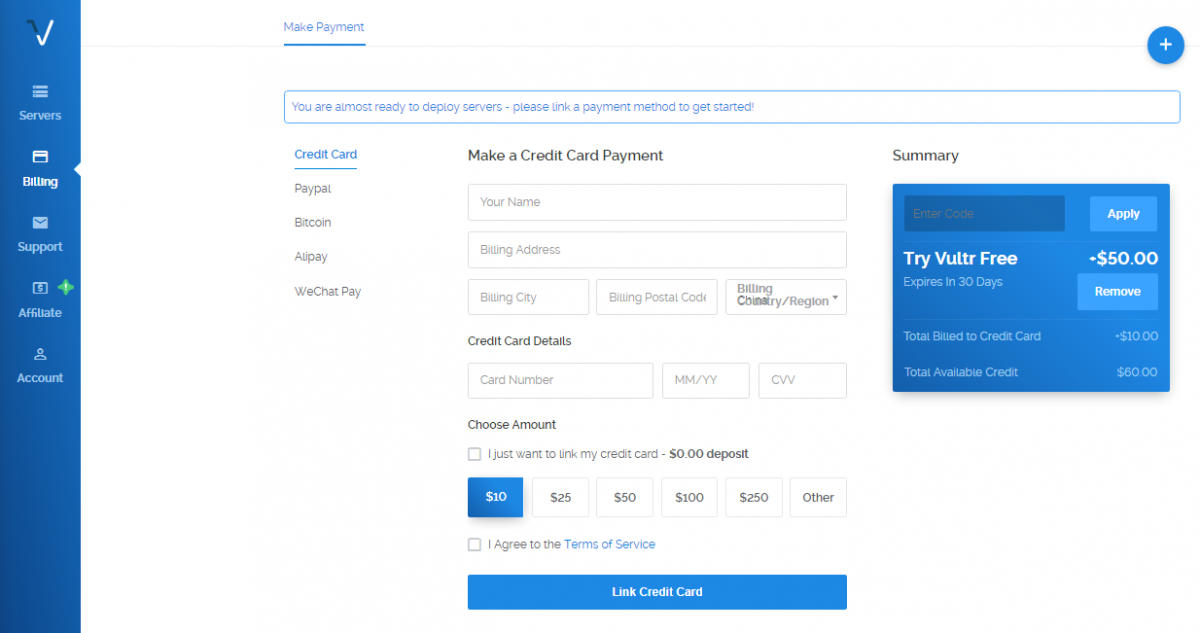Click the Billing City field

click(528, 297)
